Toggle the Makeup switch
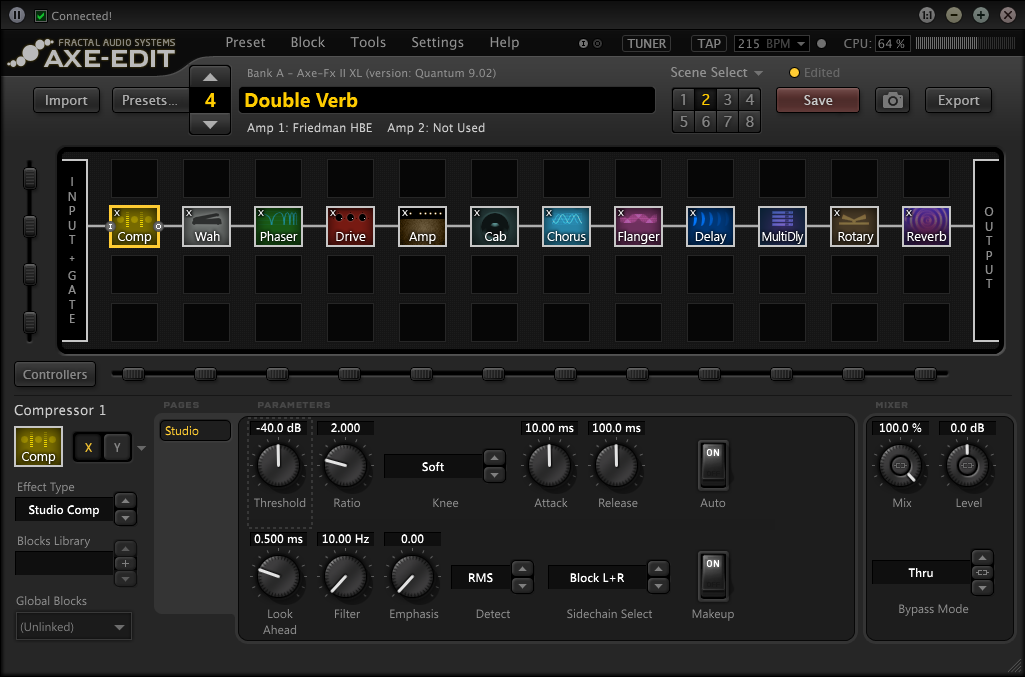Image resolution: width=1025 pixels, height=677 pixels. 713,576
